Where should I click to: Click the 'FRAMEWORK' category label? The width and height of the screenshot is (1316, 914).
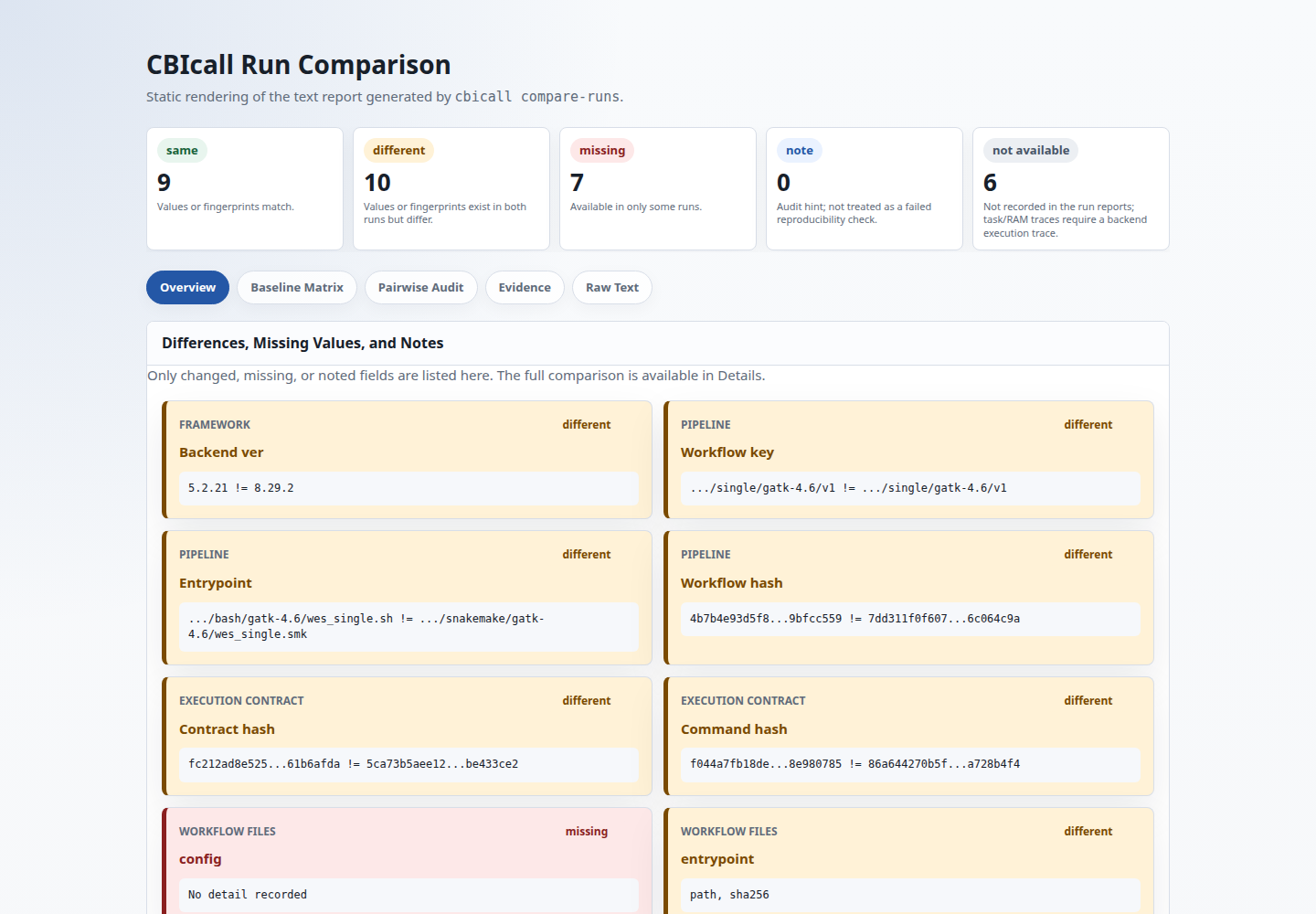coord(215,425)
